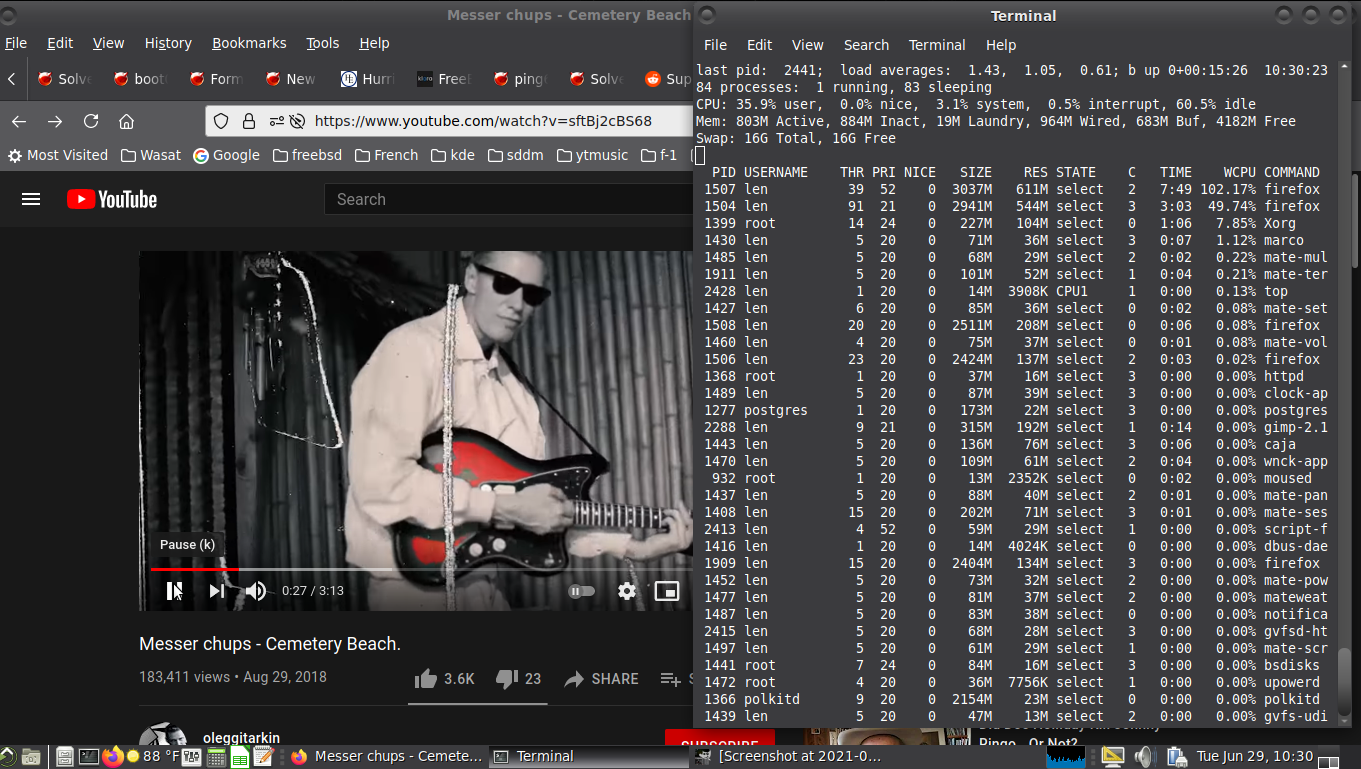Expand the Wasat bookmark folder
The image size is (1361, 769).
pyautogui.click(x=152, y=155)
